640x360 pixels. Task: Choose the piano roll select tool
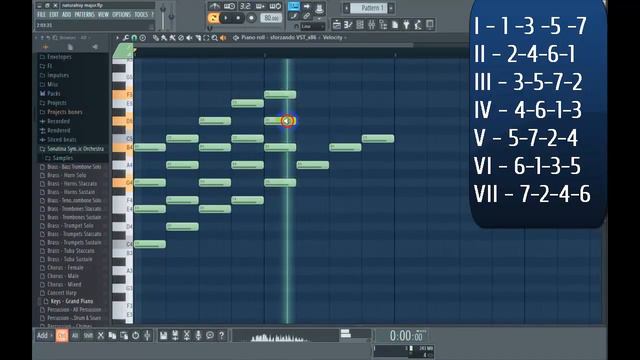[206, 38]
